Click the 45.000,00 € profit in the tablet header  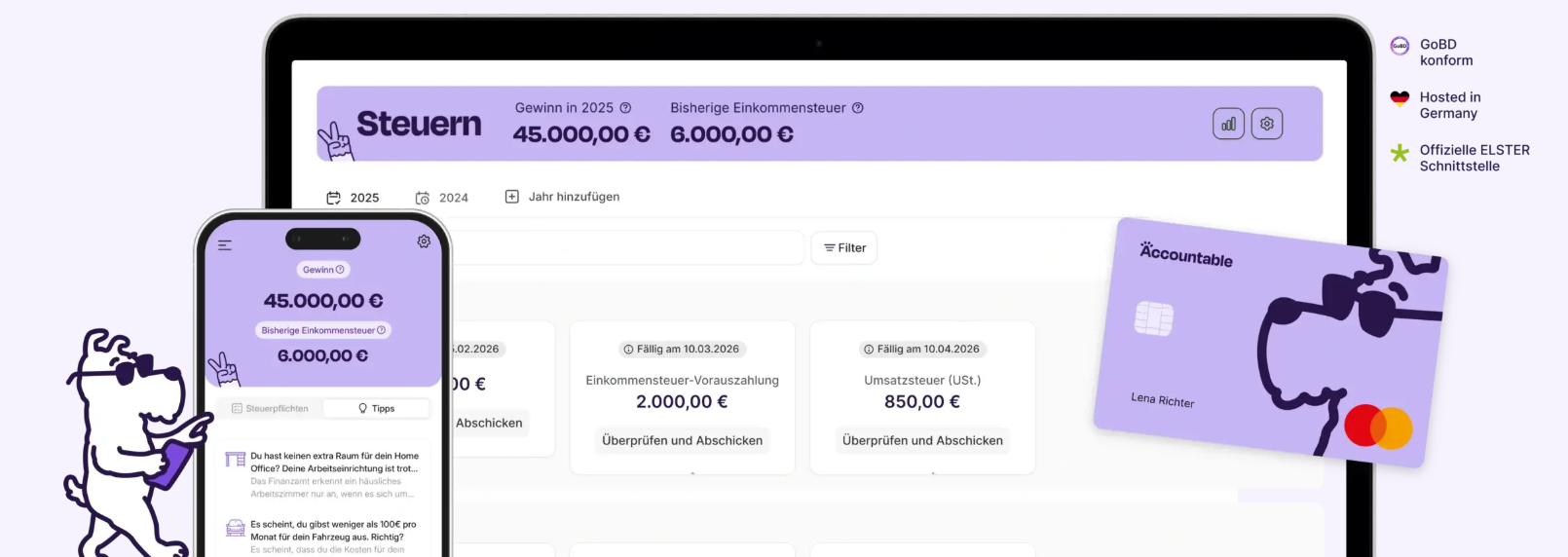tap(581, 134)
